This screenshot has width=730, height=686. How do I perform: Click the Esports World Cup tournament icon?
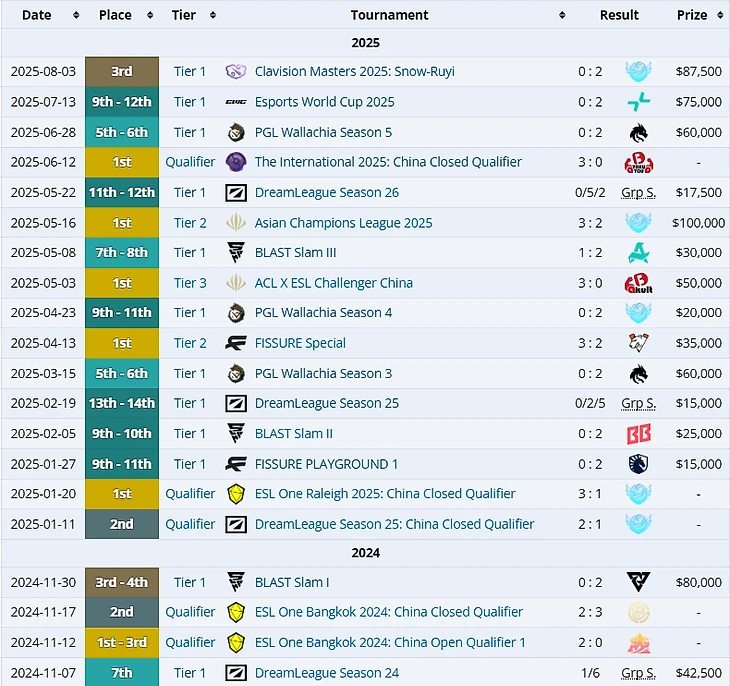tap(236, 102)
